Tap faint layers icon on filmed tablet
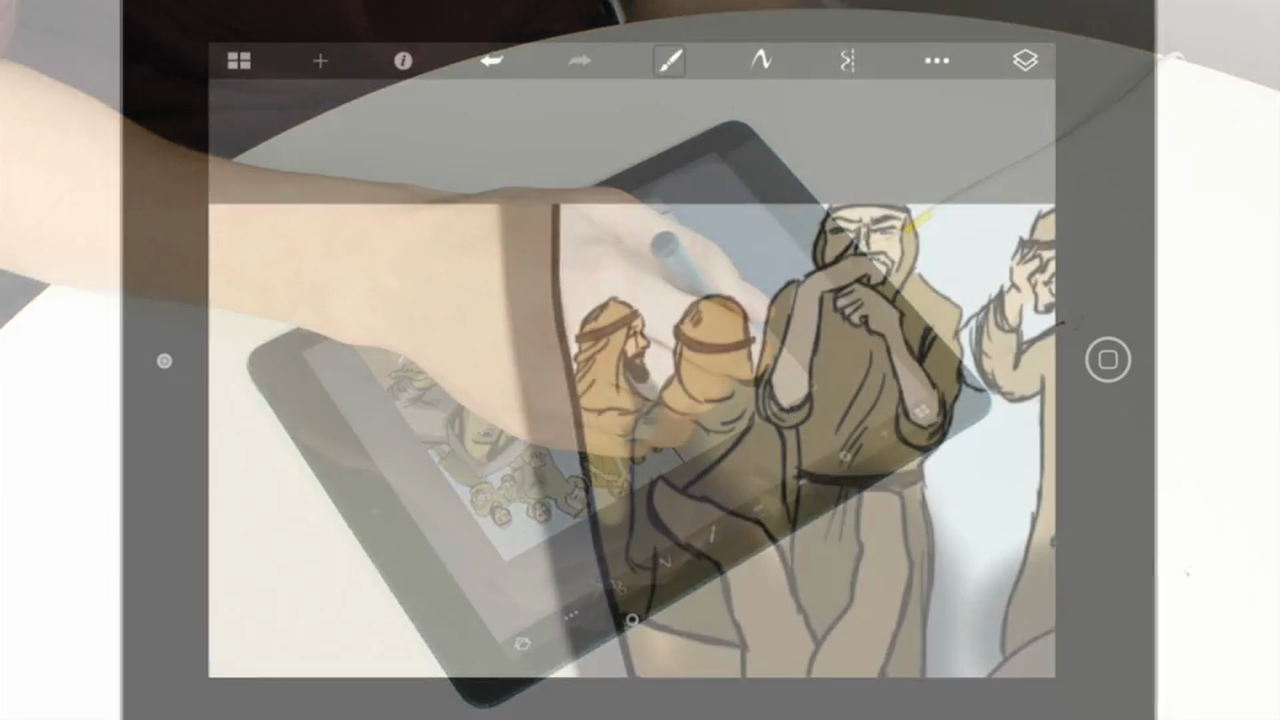This screenshot has width=1280, height=720. click(x=522, y=644)
